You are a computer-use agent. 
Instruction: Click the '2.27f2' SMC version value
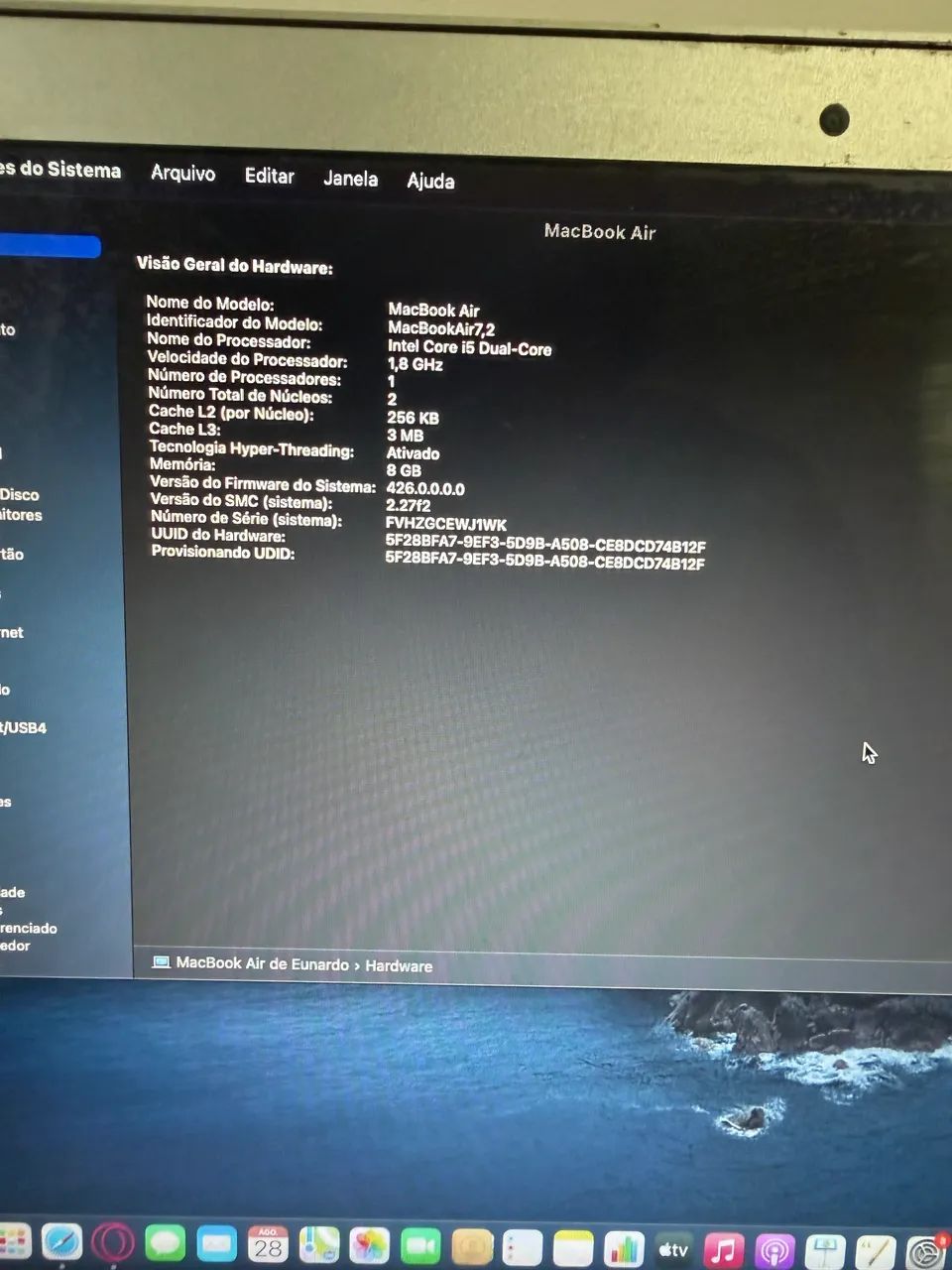[408, 505]
